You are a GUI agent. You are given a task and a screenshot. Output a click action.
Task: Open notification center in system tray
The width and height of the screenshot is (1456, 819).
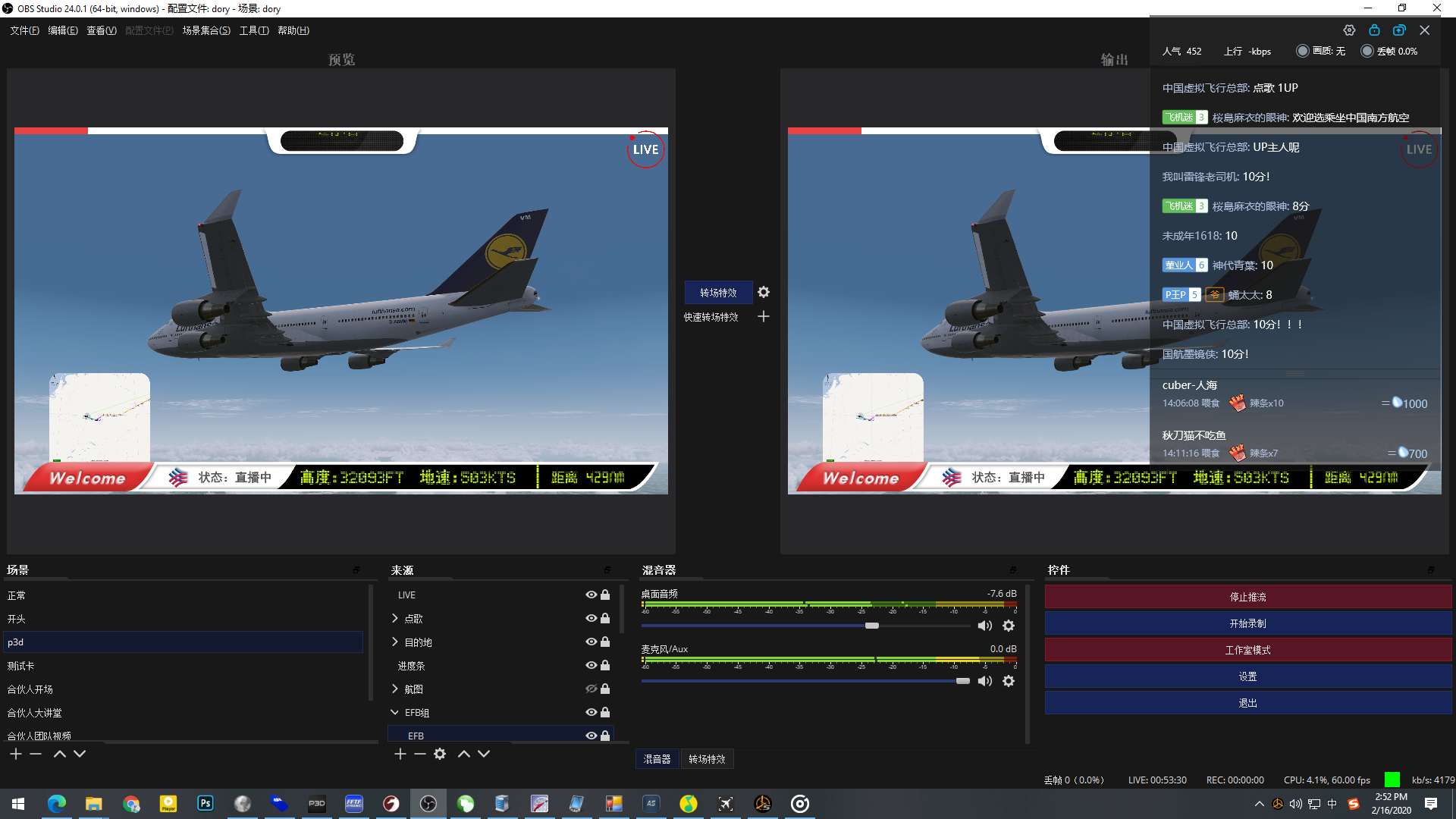[1431, 804]
